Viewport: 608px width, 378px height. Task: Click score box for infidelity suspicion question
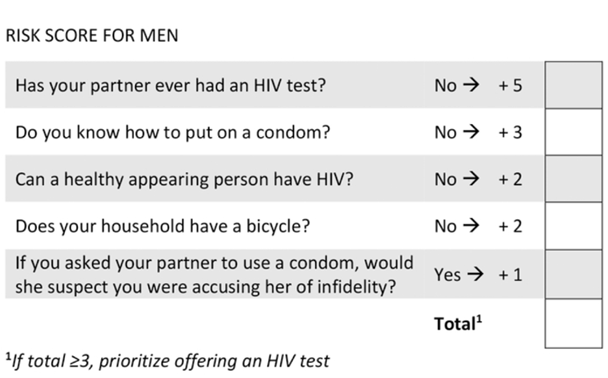573,274
